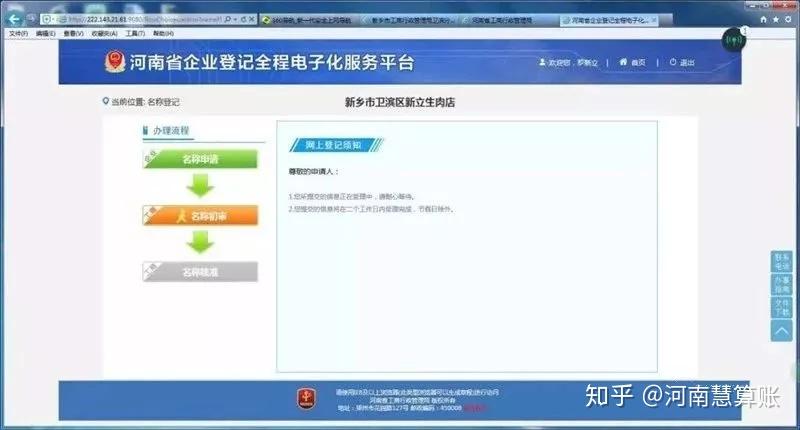Go back with the browser back arrow
This screenshot has width=800, height=430.
[14, 19]
